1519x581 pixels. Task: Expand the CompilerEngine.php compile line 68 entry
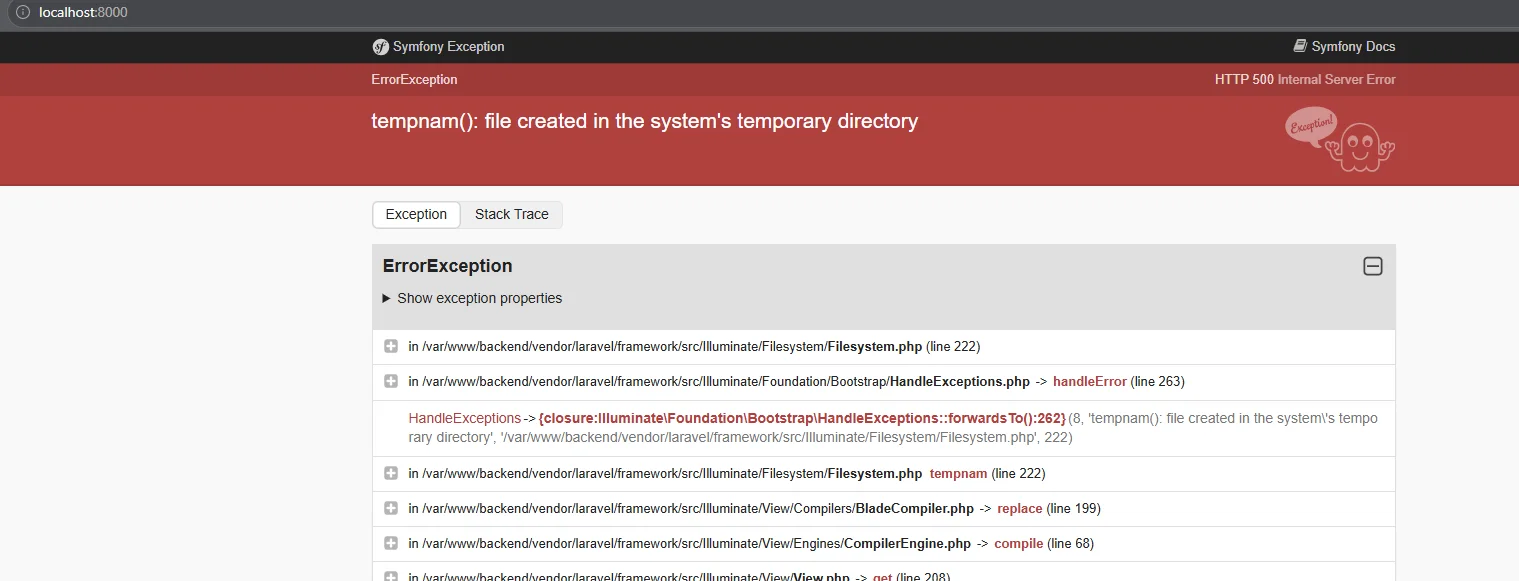pyautogui.click(x=391, y=543)
